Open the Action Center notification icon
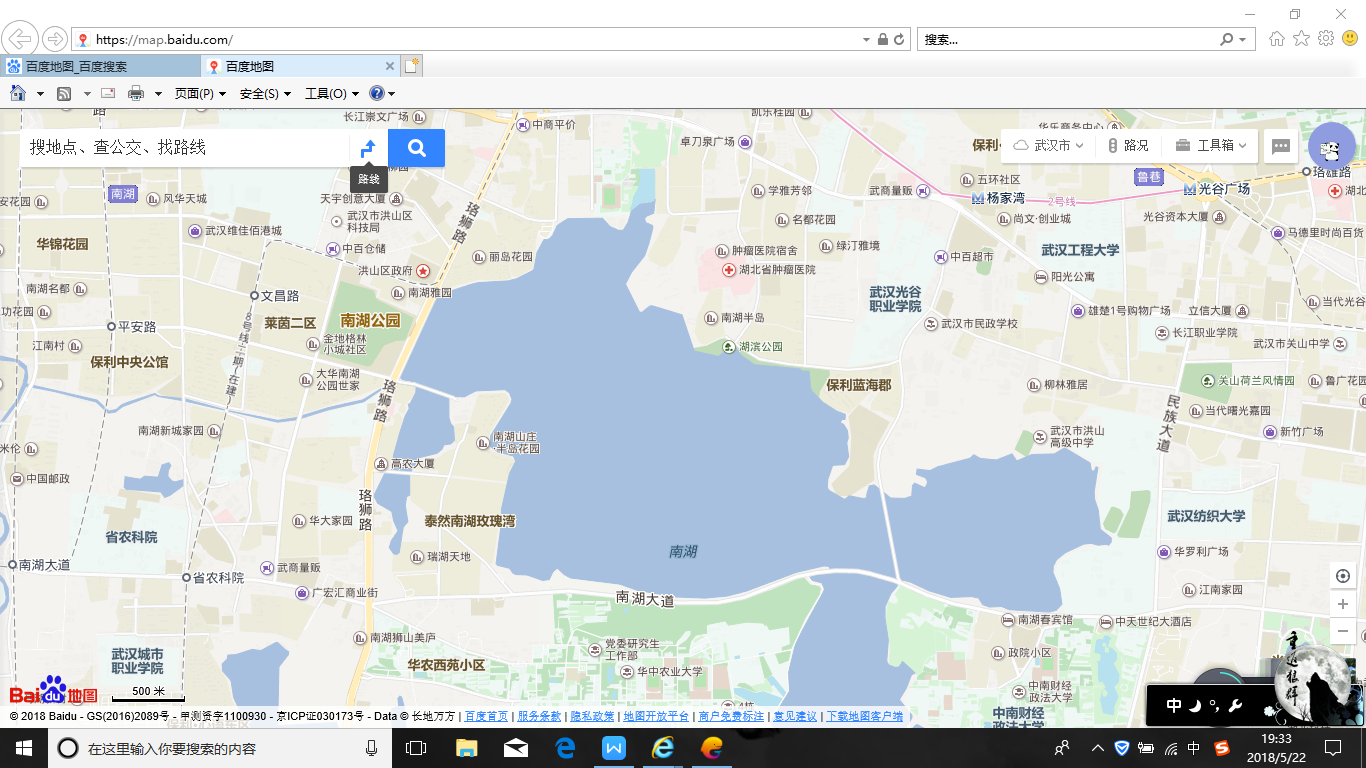Viewport: 1366px width, 768px height. click(1333, 748)
